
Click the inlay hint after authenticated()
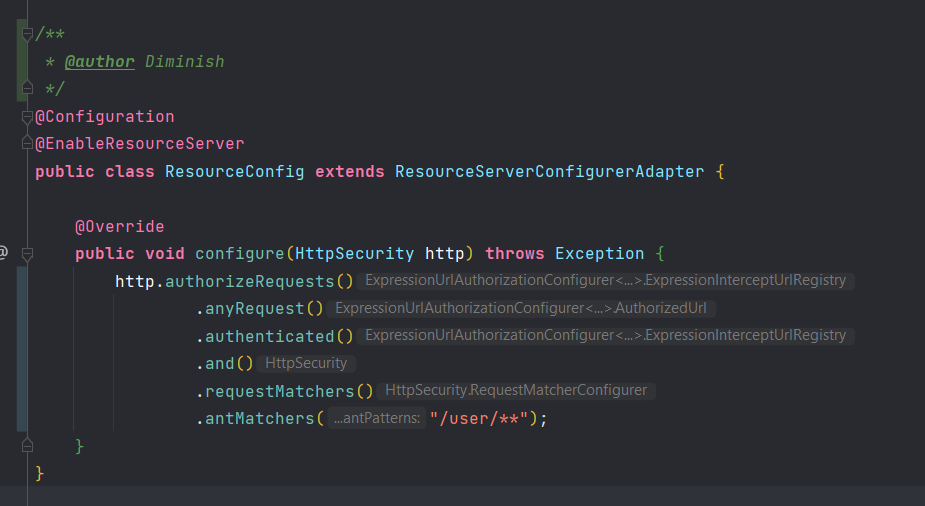tap(606, 336)
